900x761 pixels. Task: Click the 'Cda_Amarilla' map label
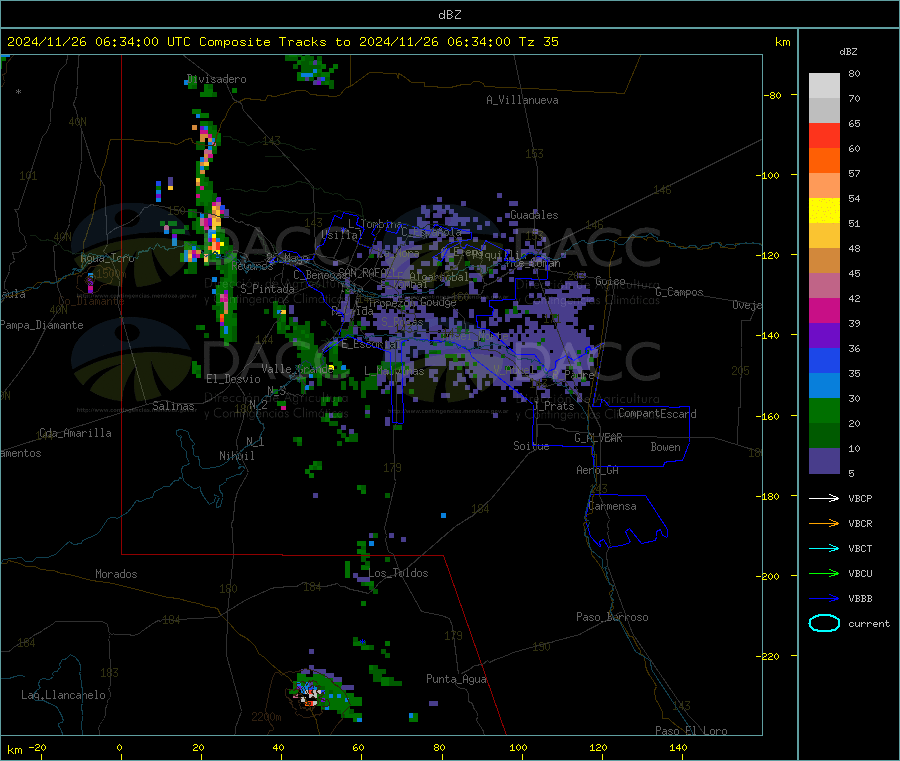pyautogui.click(x=75, y=433)
